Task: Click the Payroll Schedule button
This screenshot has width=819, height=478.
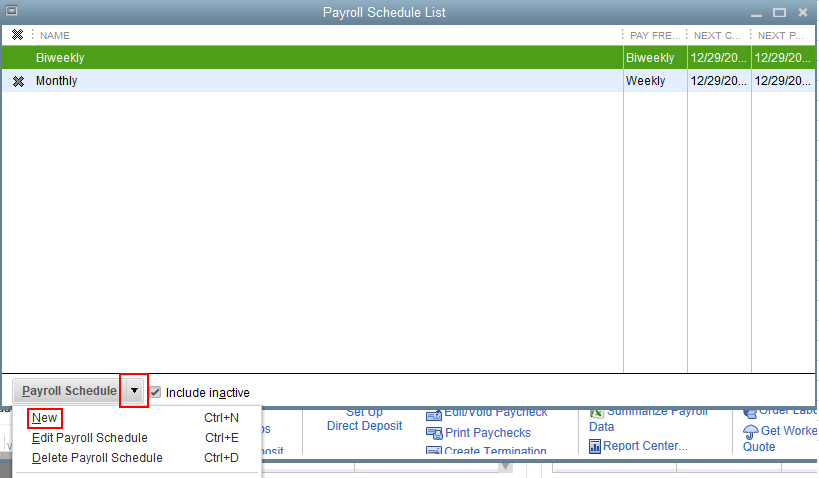Action: (x=69, y=391)
